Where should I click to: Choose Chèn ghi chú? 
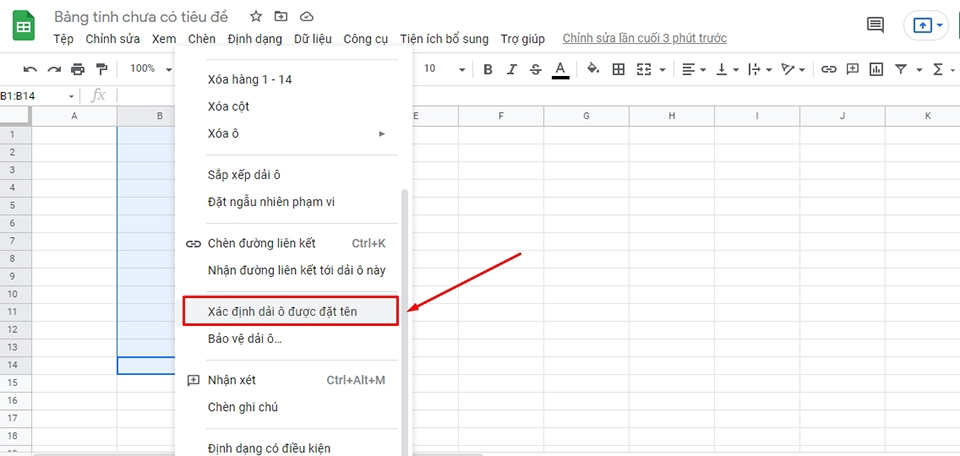click(293, 407)
